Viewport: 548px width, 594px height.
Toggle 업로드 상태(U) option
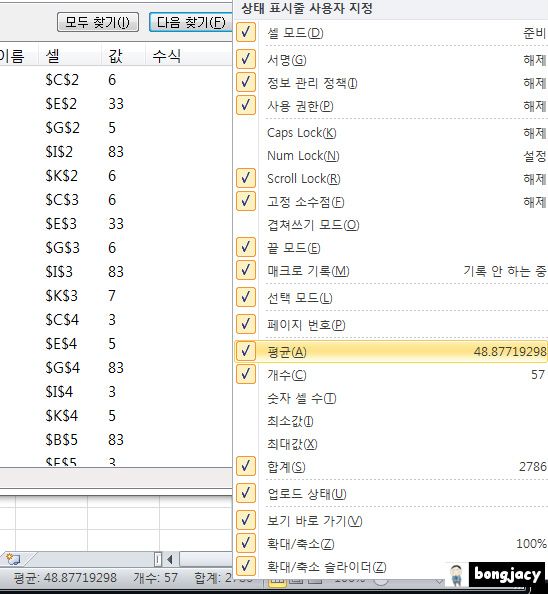(x=391, y=494)
